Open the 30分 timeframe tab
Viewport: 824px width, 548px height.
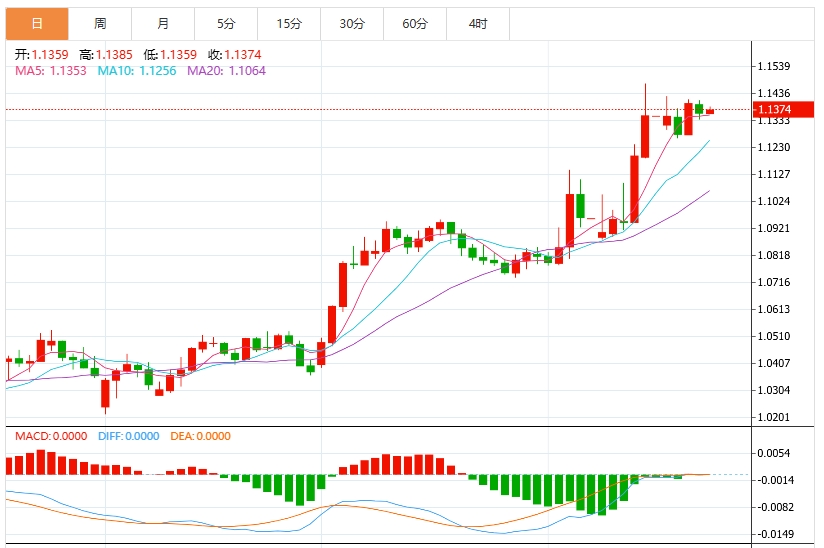tap(352, 24)
